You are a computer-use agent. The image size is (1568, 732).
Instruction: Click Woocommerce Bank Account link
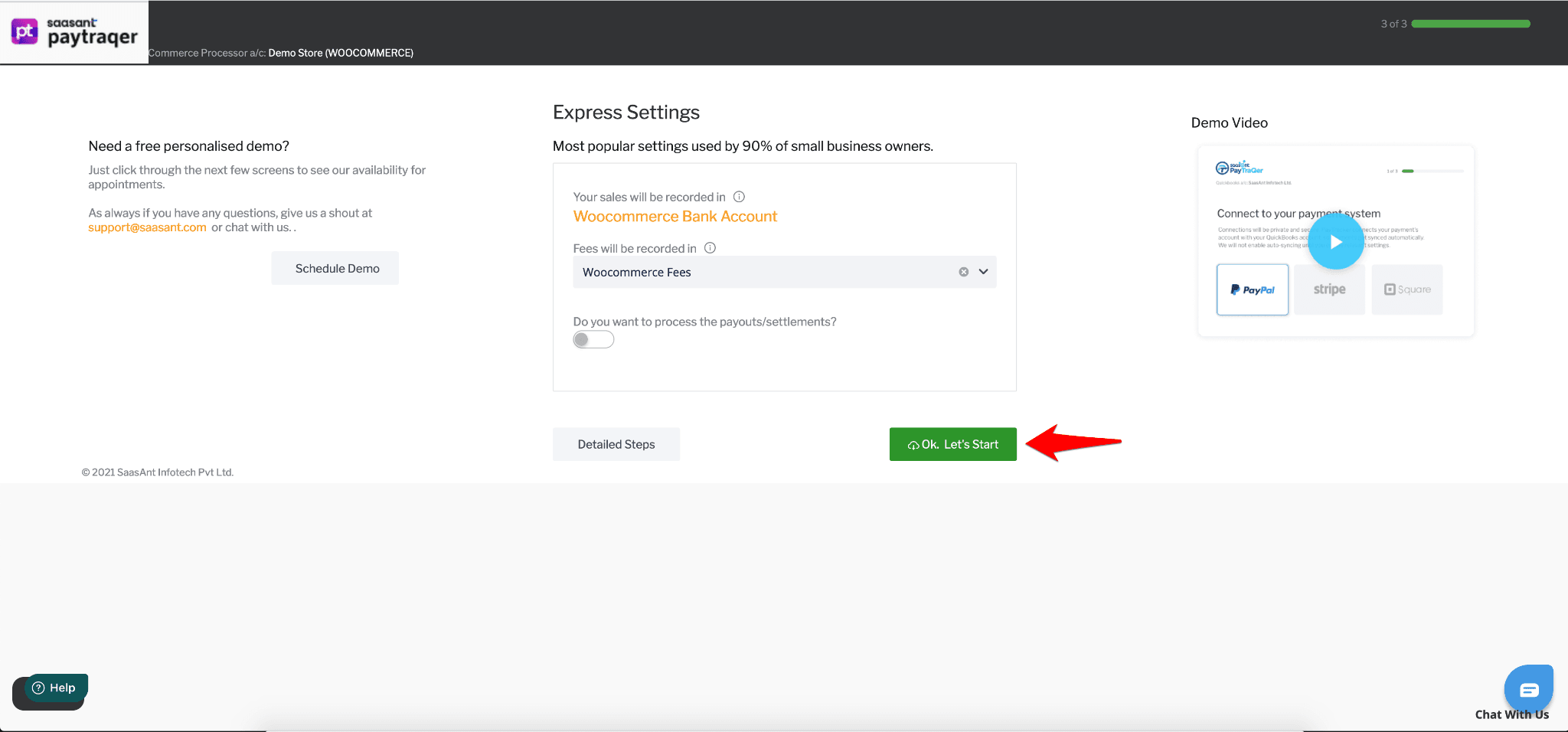point(675,217)
